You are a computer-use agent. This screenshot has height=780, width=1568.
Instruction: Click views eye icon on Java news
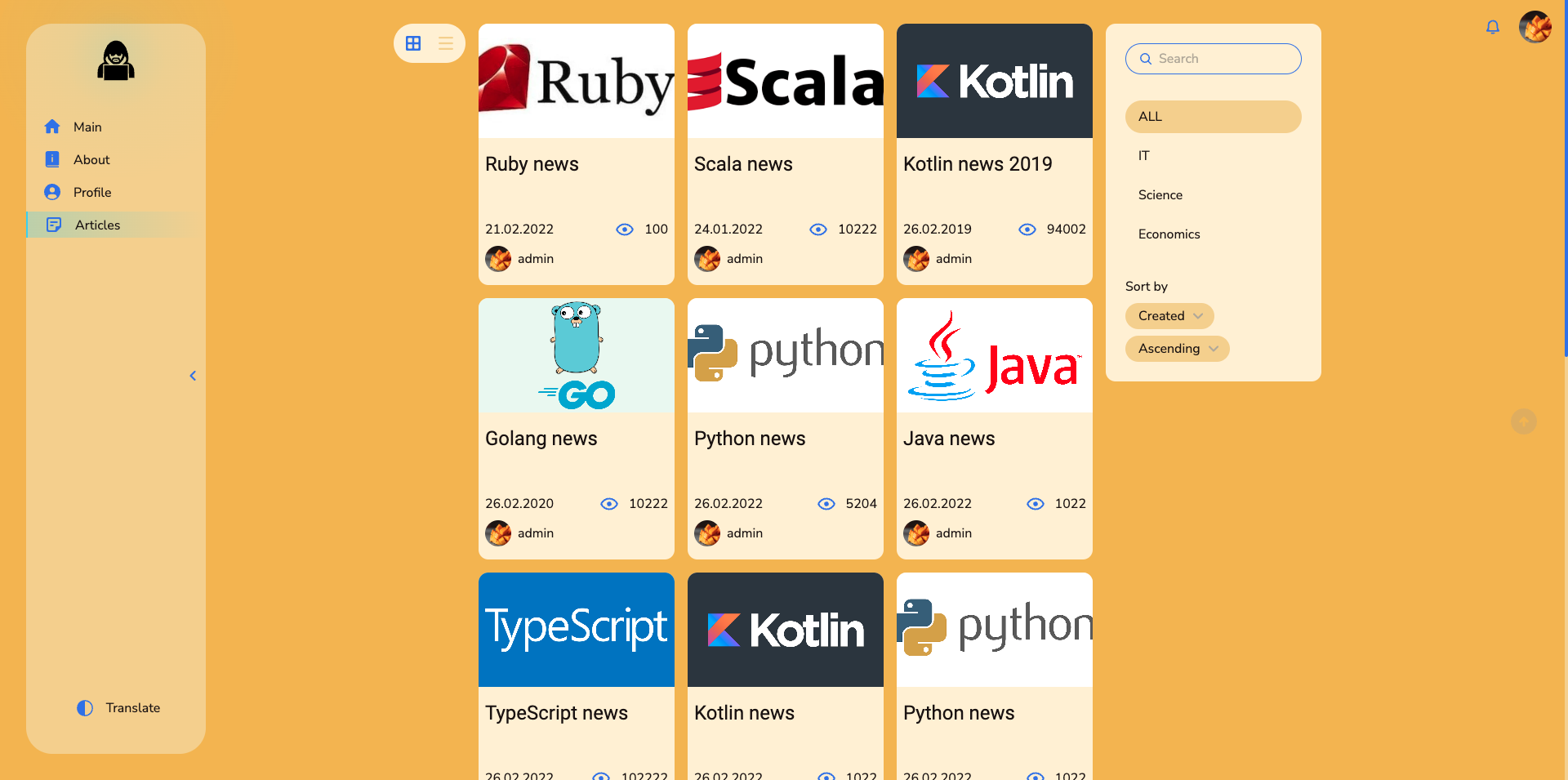pos(1036,504)
